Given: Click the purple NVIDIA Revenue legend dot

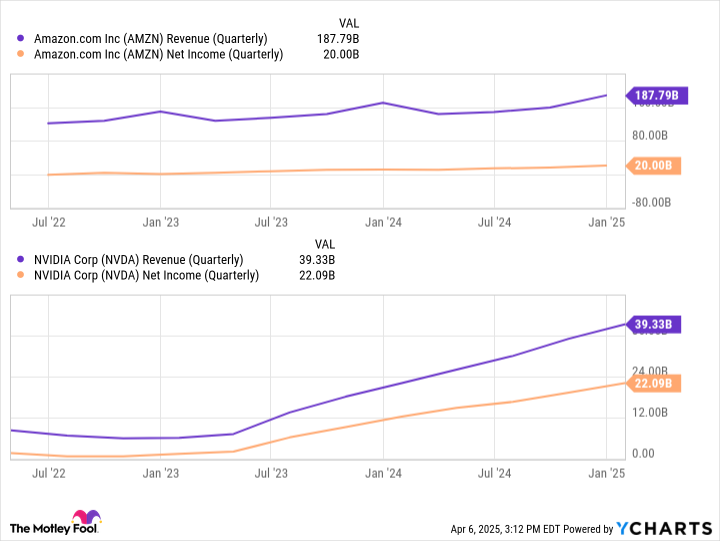Looking at the screenshot, I should [22, 260].
